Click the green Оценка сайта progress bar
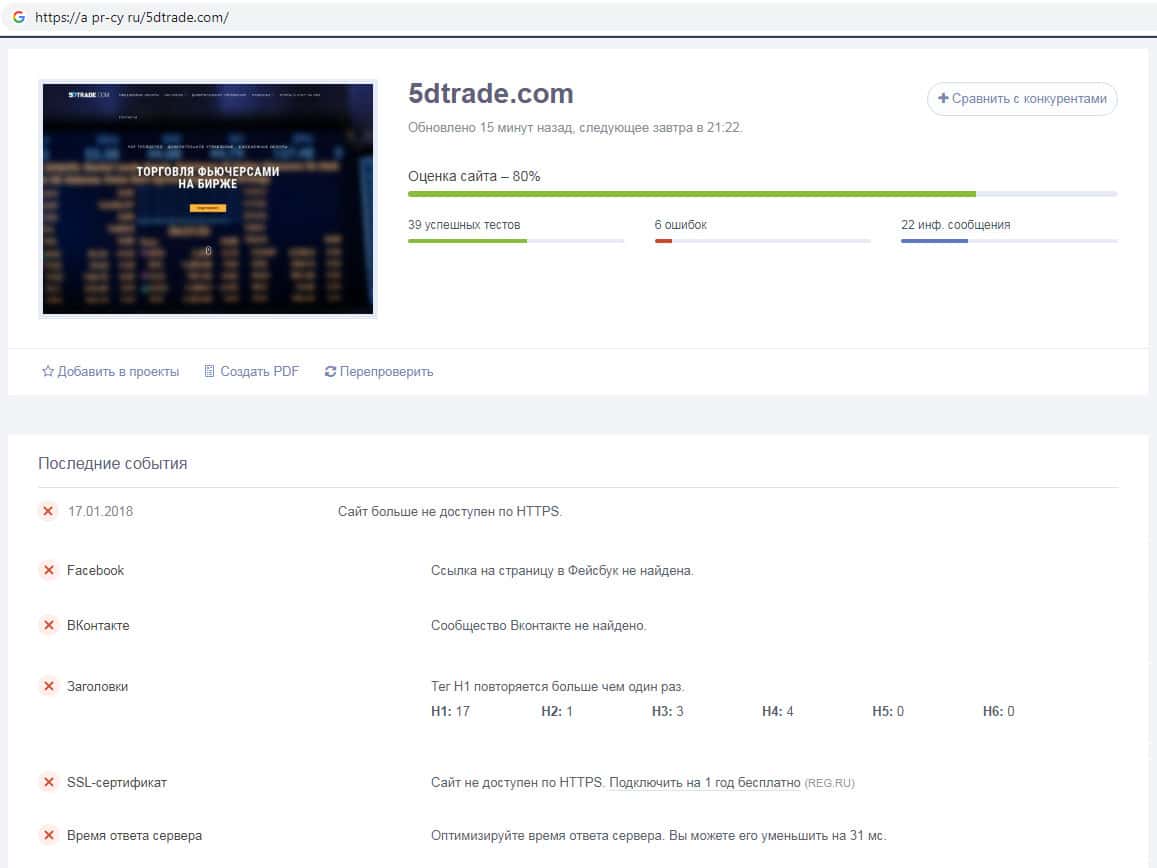Viewport: 1157px width, 868px height. (x=691, y=193)
